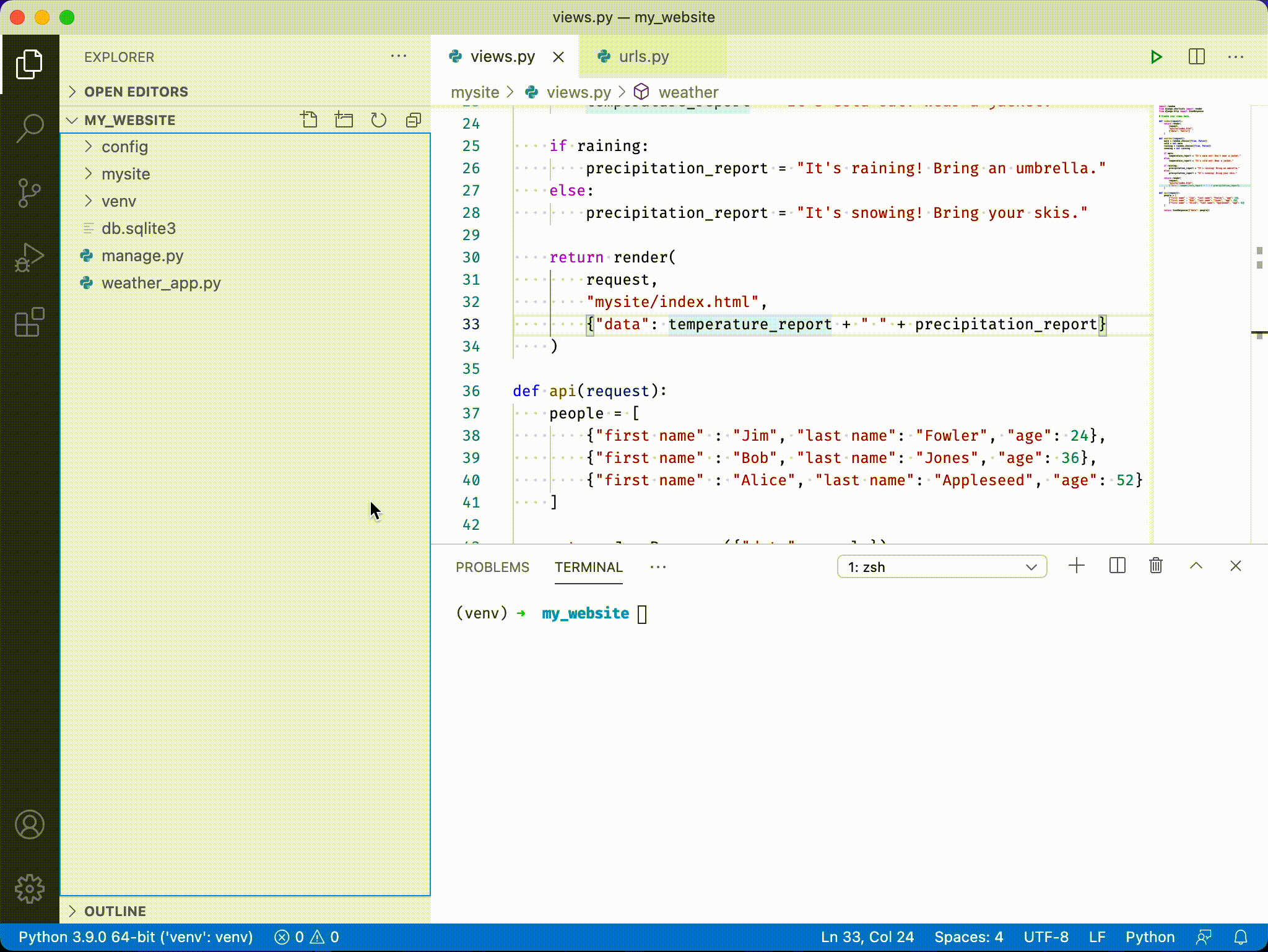The width and height of the screenshot is (1268, 952).
Task: Run the Python file with play button
Action: pos(1156,57)
